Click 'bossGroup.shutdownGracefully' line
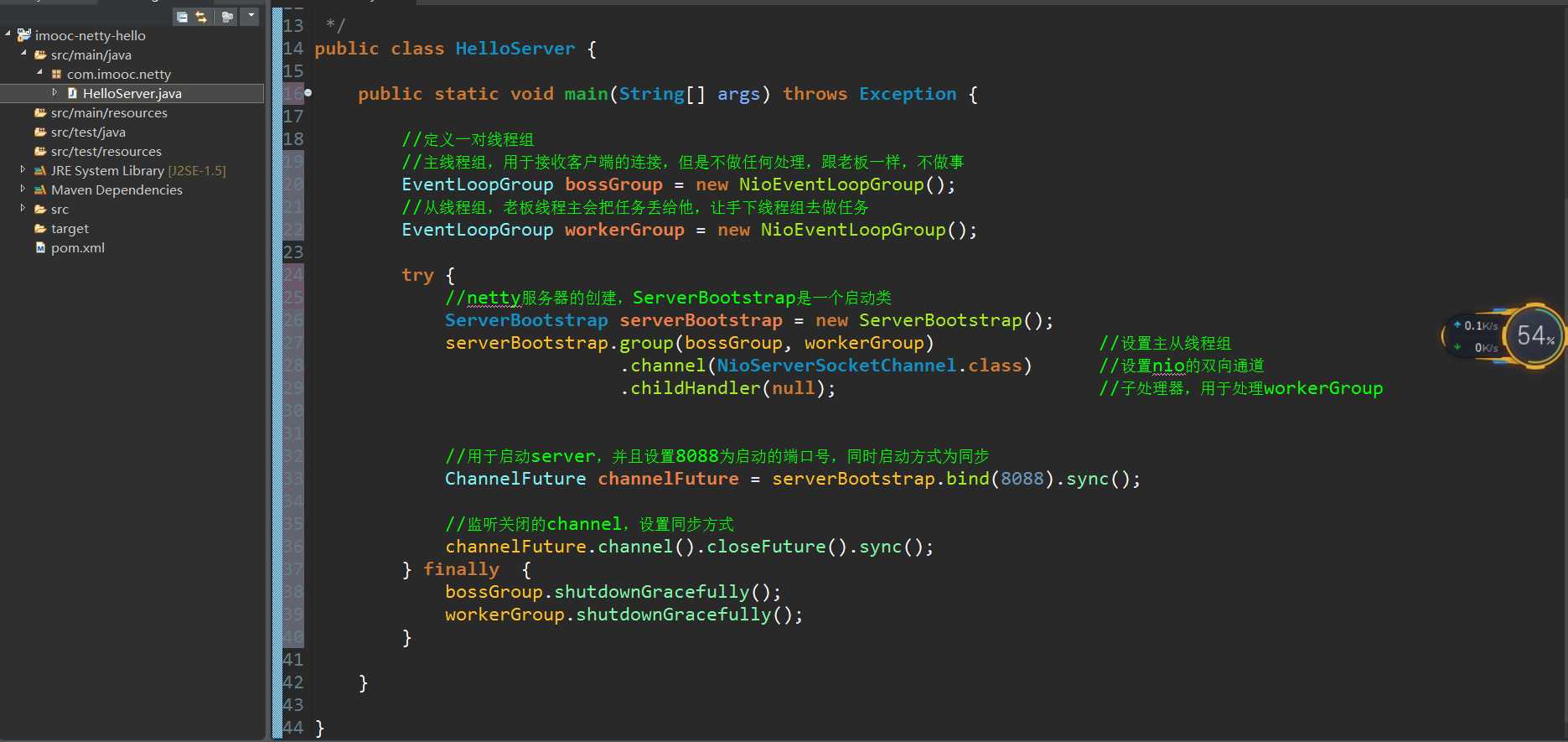The image size is (1568, 742). click(613, 592)
